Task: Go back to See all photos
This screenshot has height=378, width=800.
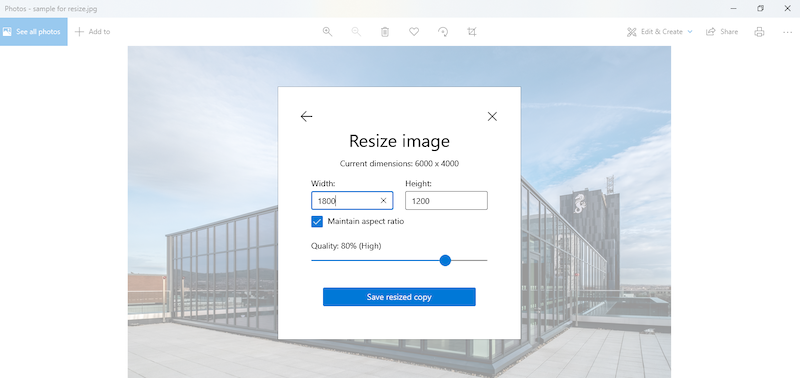Action: 34,32
